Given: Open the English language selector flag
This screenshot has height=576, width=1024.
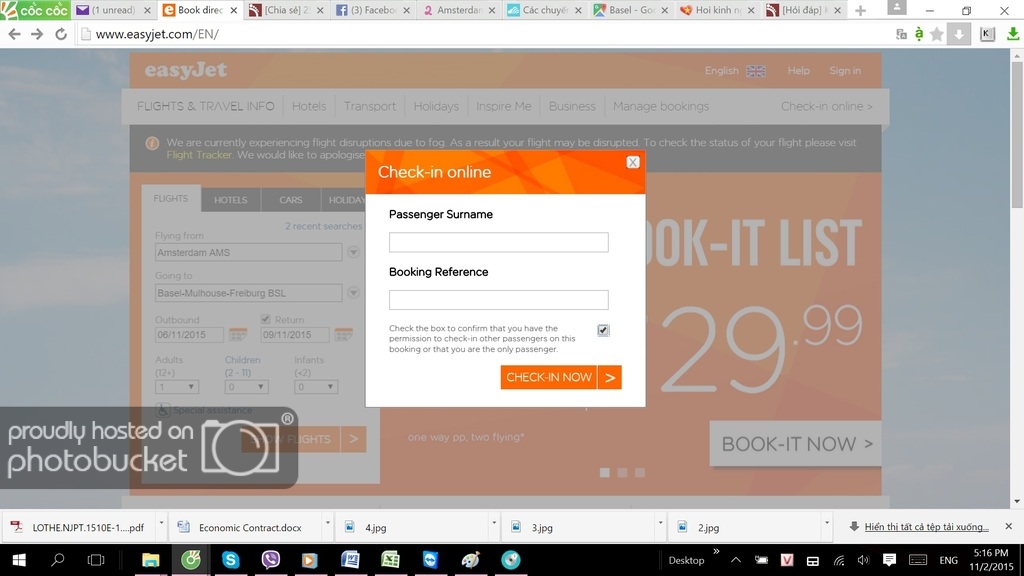Looking at the screenshot, I should [x=756, y=71].
